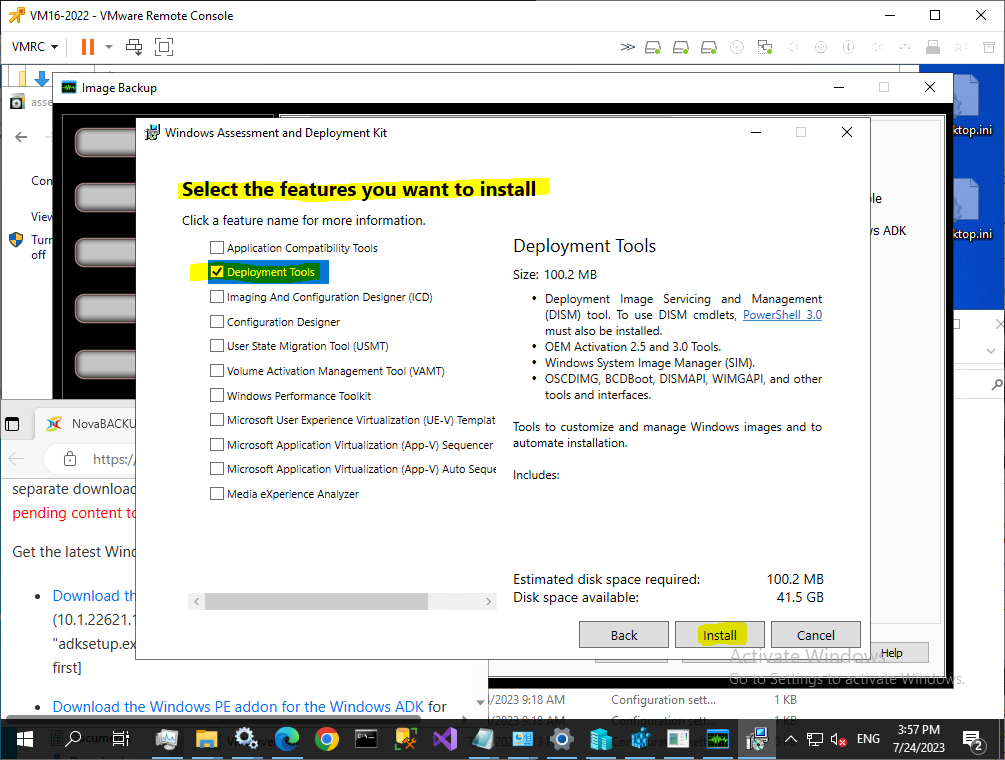The image size is (1005, 760).
Task: Cancel the ADK setup
Action: tap(816, 635)
